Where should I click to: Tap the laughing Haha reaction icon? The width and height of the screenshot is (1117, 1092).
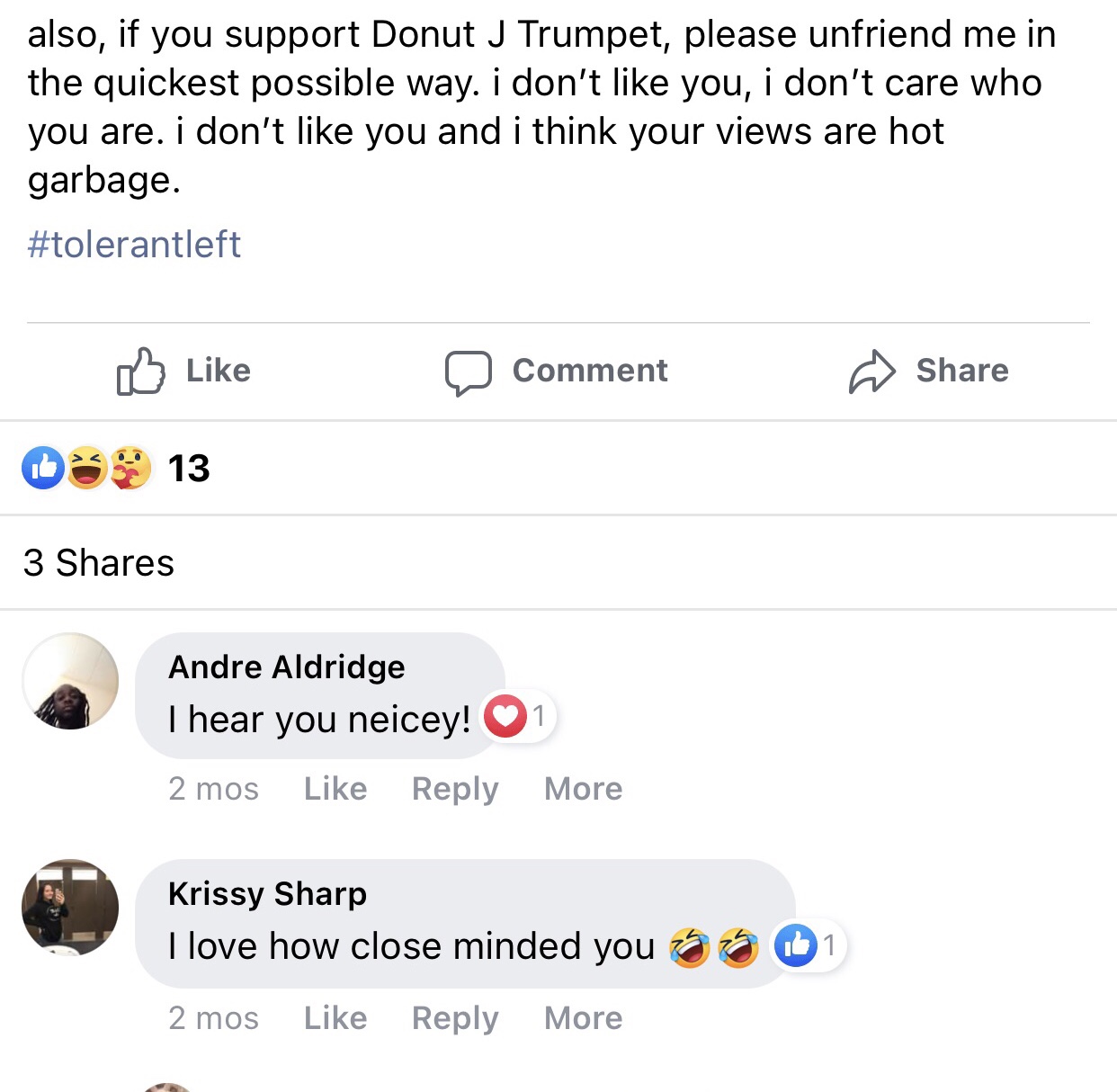pyautogui.click(x=86, y=468)
